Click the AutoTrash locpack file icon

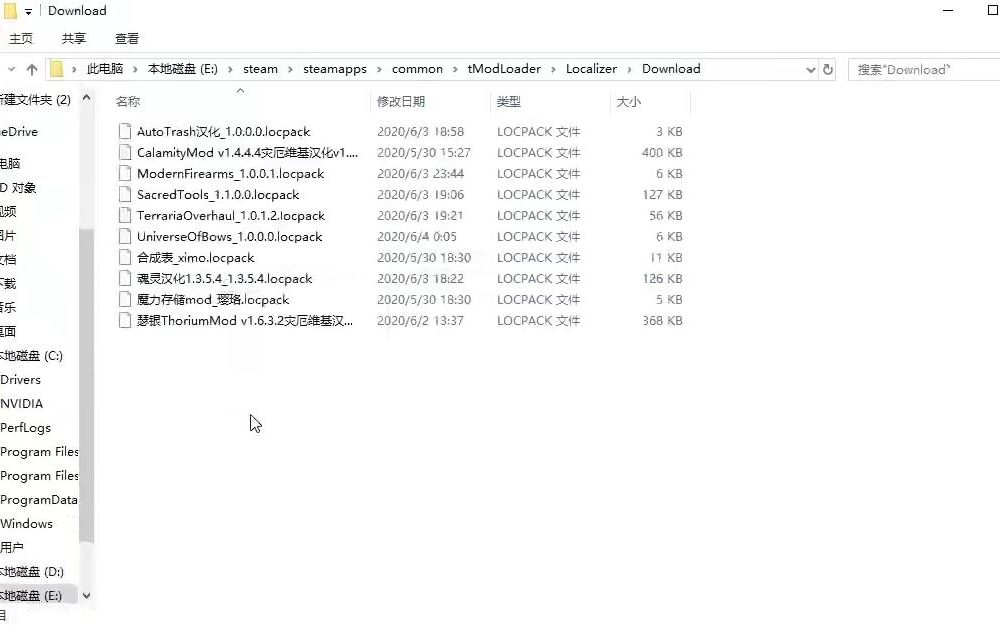point(124,132)
